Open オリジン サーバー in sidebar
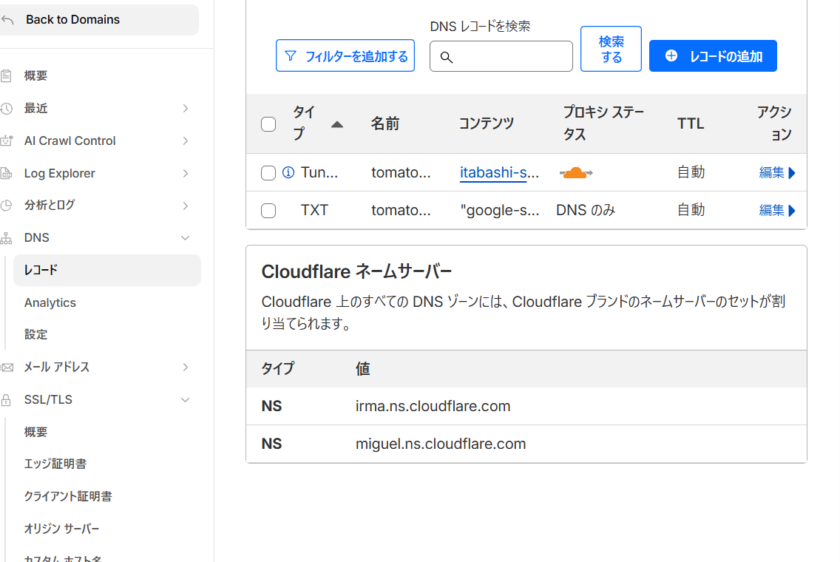 coord(62,529)
